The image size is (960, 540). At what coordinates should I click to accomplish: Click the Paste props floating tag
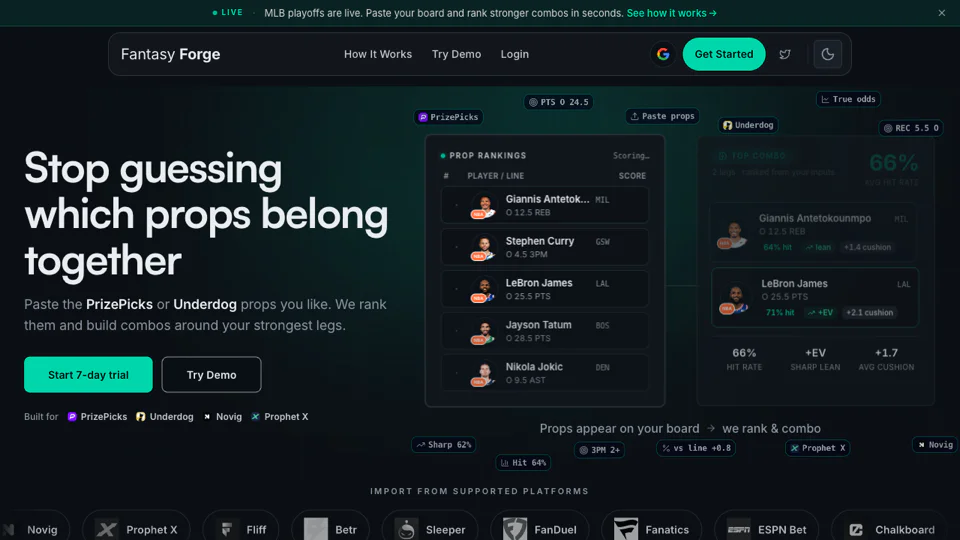pos(662,116)
